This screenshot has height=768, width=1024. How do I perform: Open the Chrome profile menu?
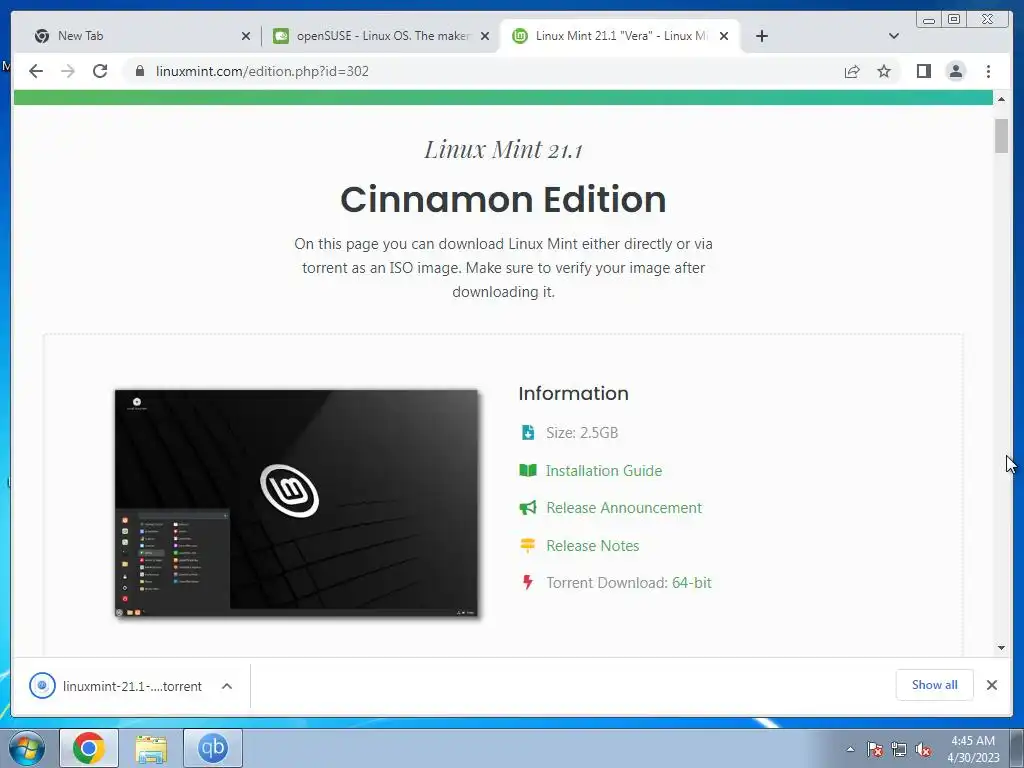[956, 71]
